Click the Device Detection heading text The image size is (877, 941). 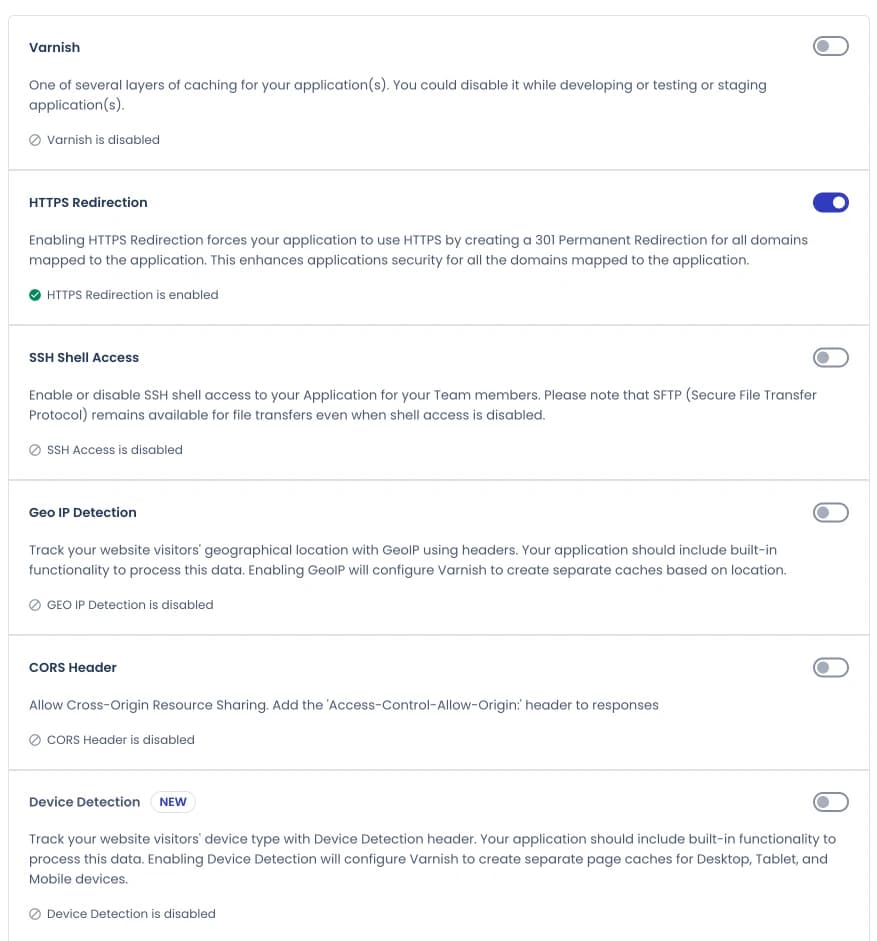click(x=84, y=802)
